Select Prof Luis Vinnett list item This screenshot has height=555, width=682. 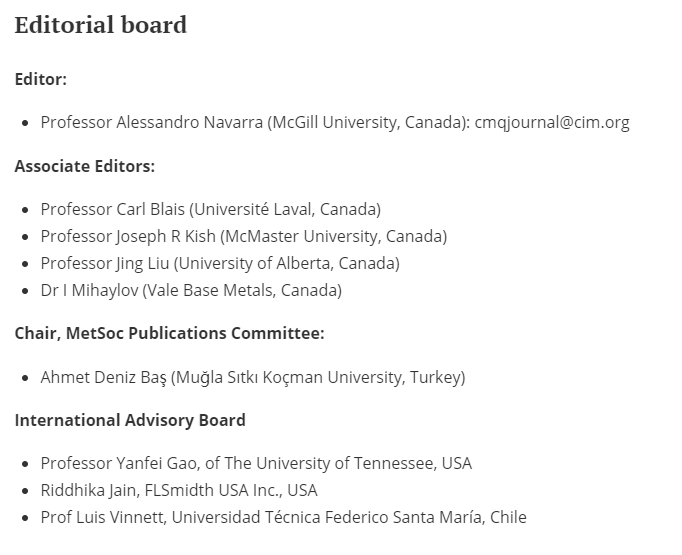(x=284, y=517)
